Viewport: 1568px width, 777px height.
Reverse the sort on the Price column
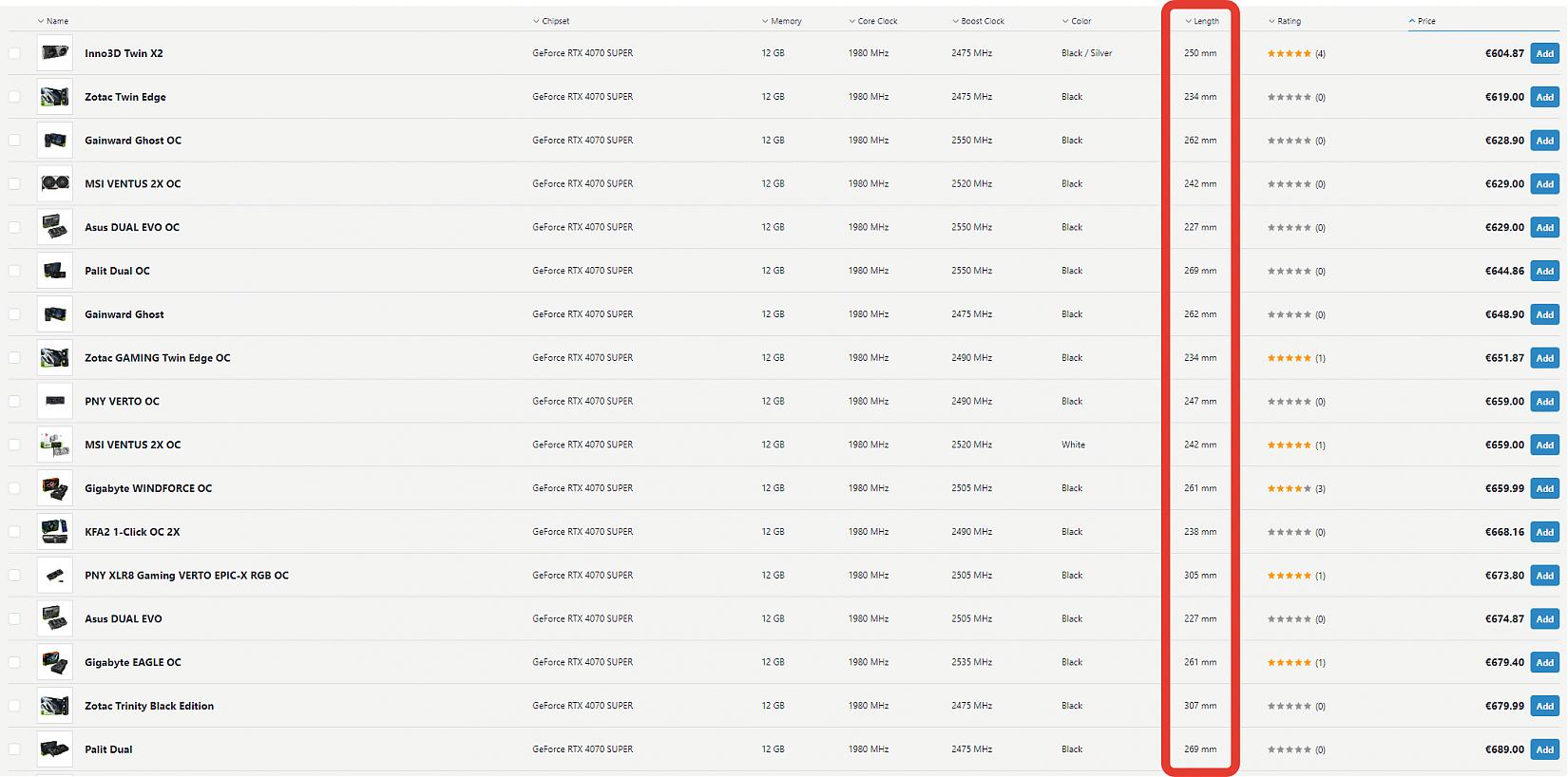(1423, 21)
